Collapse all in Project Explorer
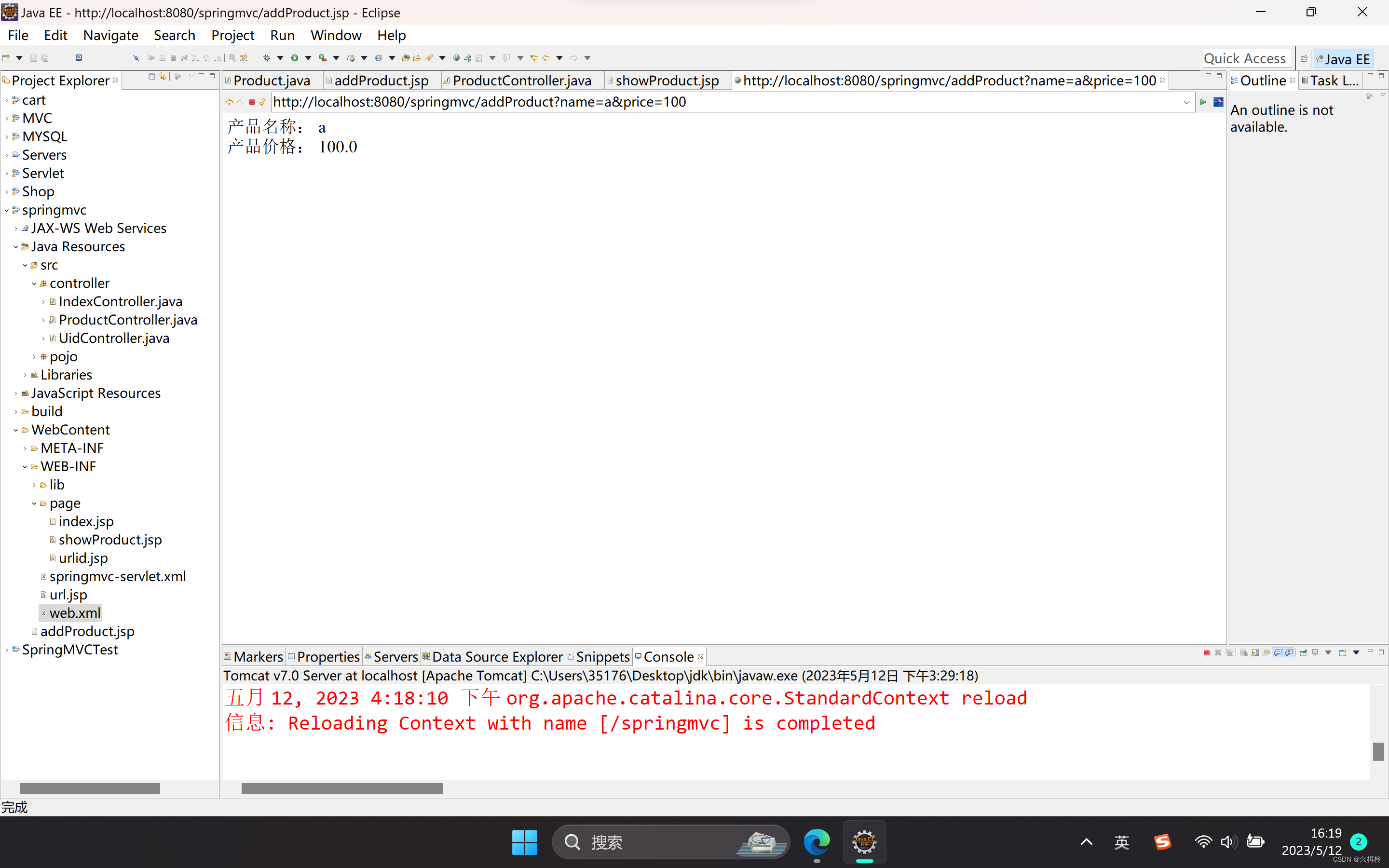Screen dimensions: 1389x868 click(151, 76)
